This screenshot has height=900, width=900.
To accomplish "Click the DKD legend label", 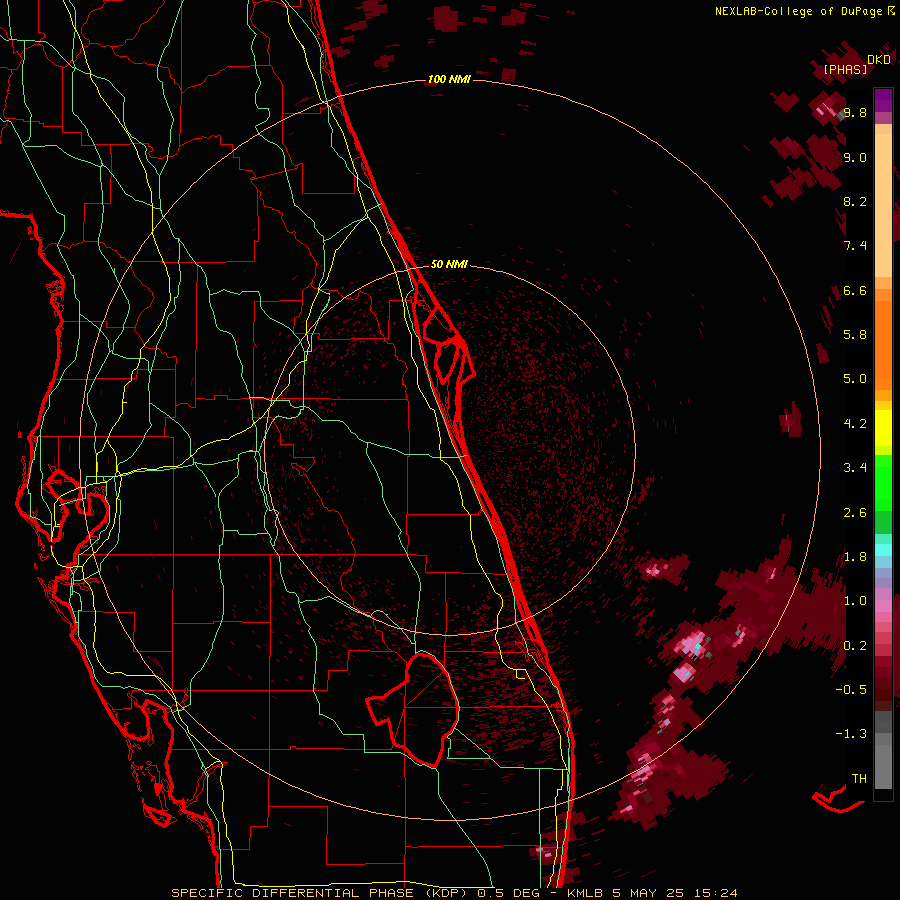I will pyautogui.click(x=878, y=60).
